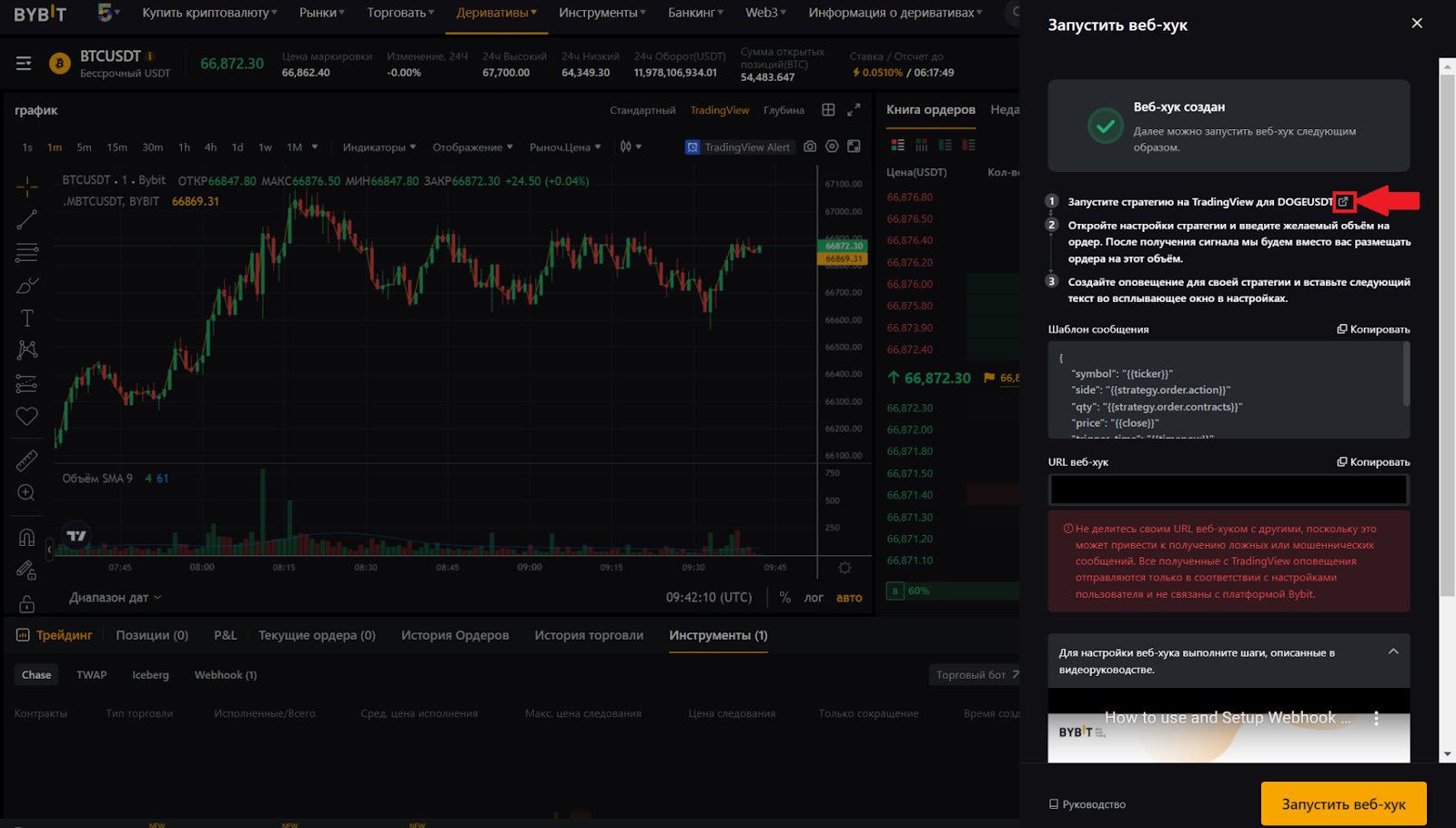The image size is (1456, 828).
Task: Open Рыноч.Цена dropdown
Action: (565, 147)
